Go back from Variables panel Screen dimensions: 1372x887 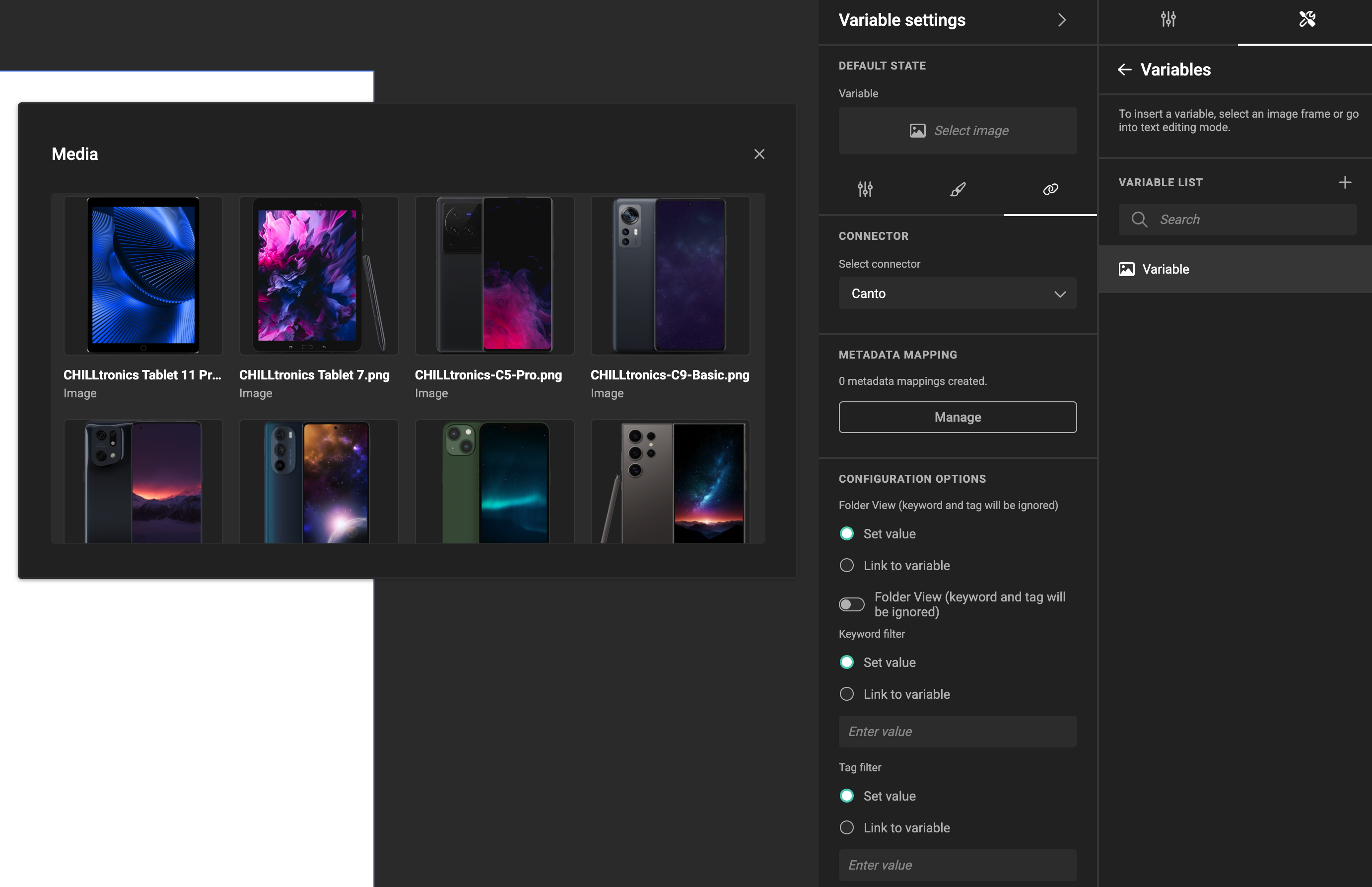1124,70
